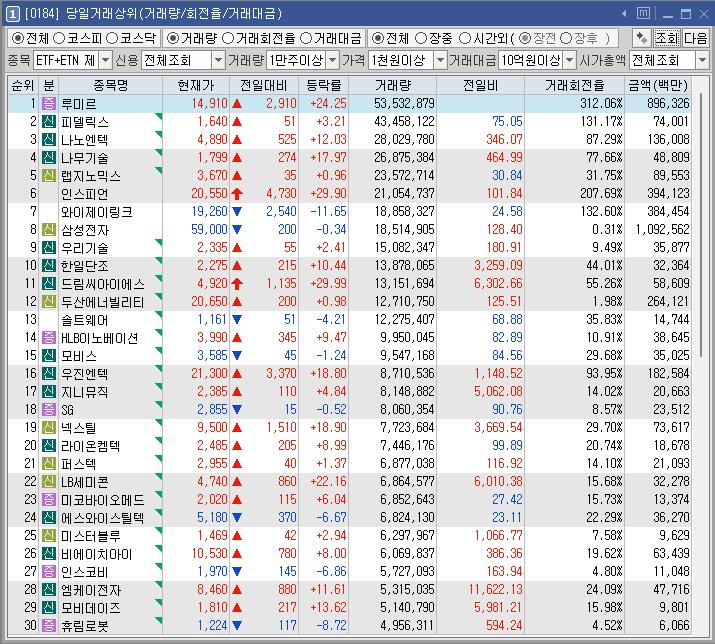Open the 거래대금 10억원이상 dropdown
This screenshot has width=715, height=644.
[x=569, y=60]
